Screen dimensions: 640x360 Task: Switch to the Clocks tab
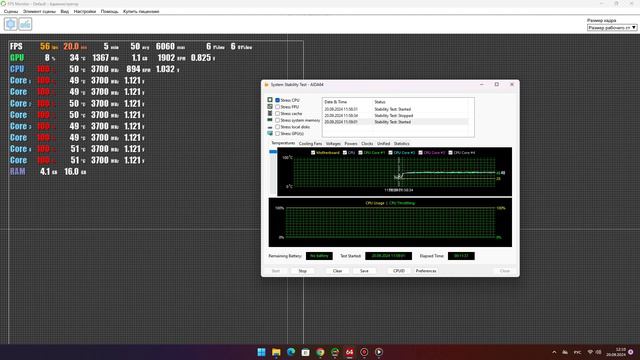(367, 144)
